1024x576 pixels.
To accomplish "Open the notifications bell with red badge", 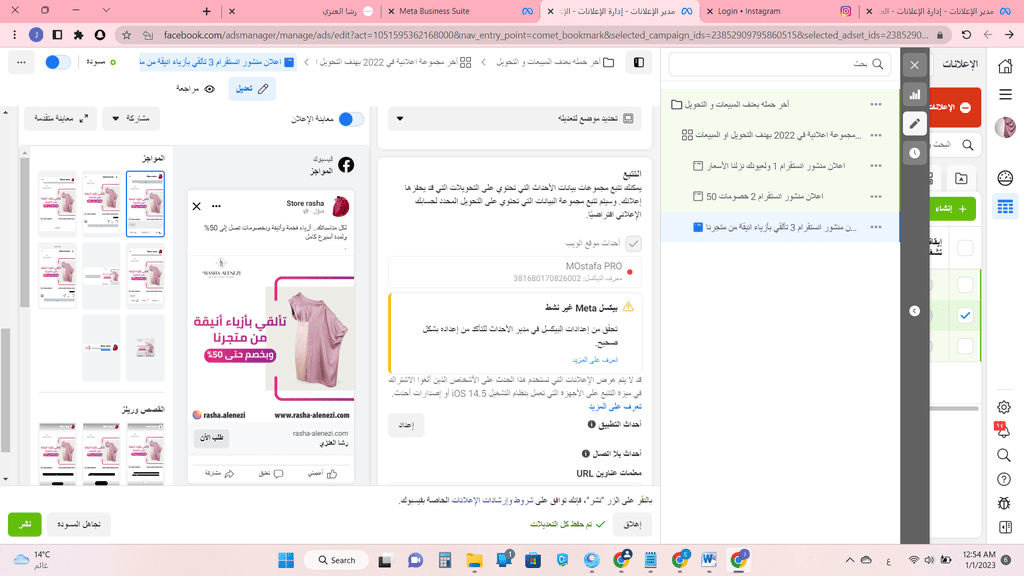I will (x=1002, y=430).
